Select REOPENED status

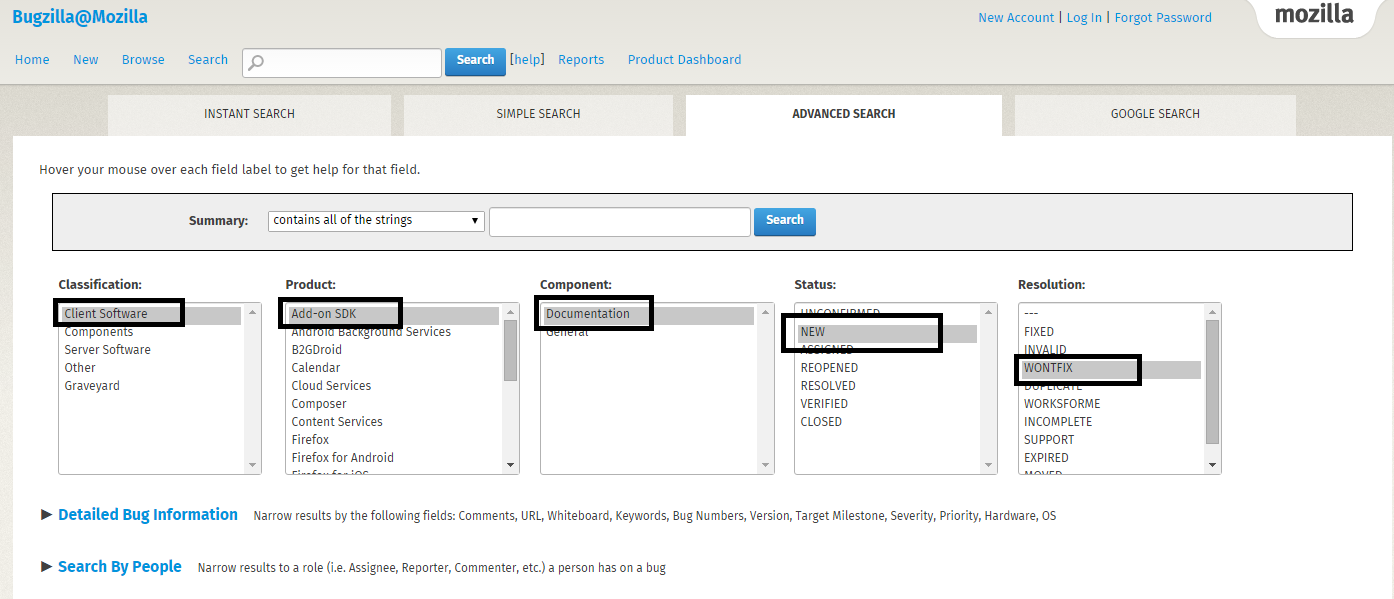click(886, 368)
